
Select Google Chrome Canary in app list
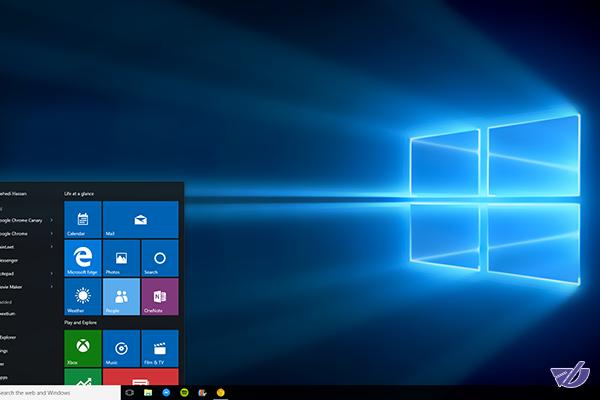tap(21, 220)
